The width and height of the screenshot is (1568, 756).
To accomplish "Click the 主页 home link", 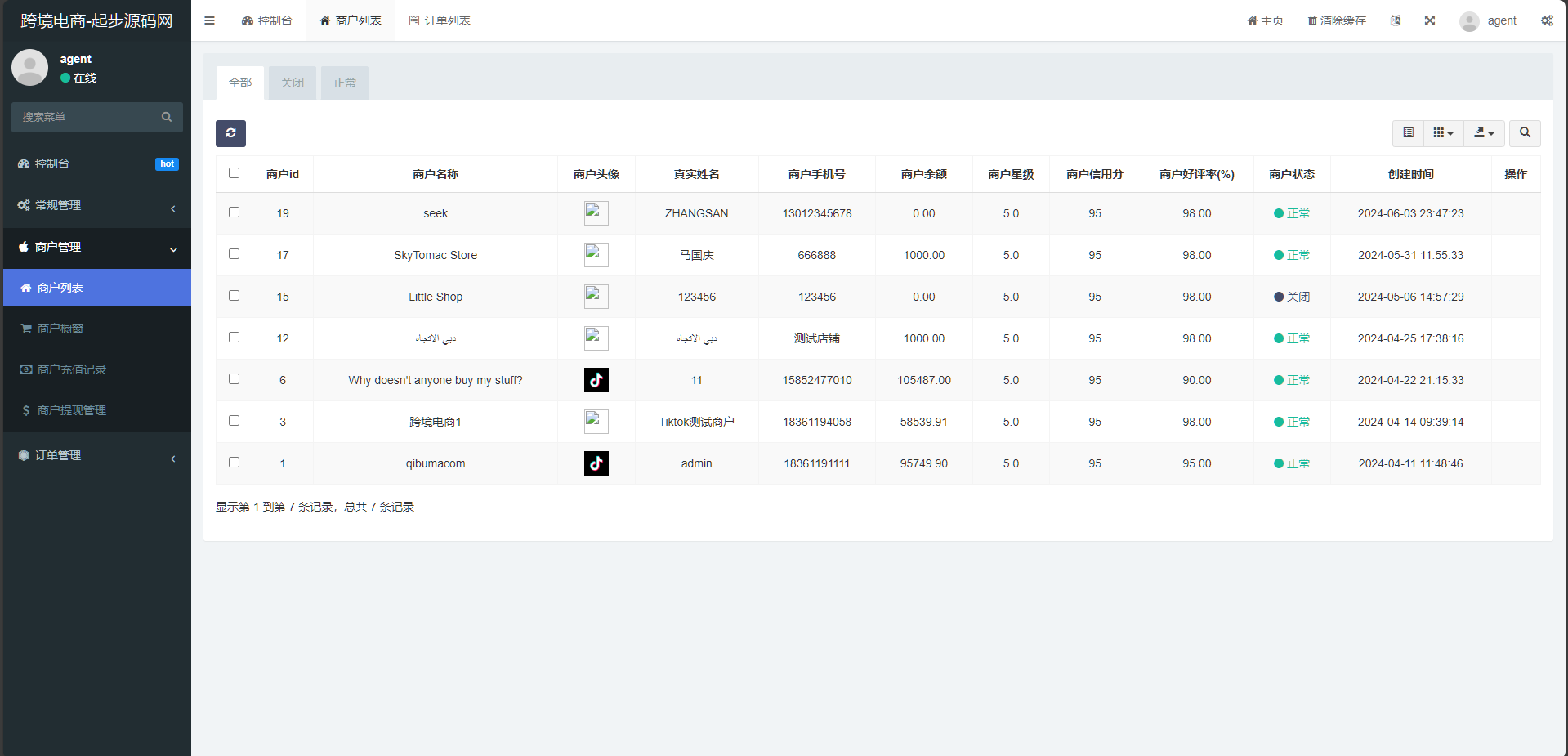I will (x=1265, y=20).
